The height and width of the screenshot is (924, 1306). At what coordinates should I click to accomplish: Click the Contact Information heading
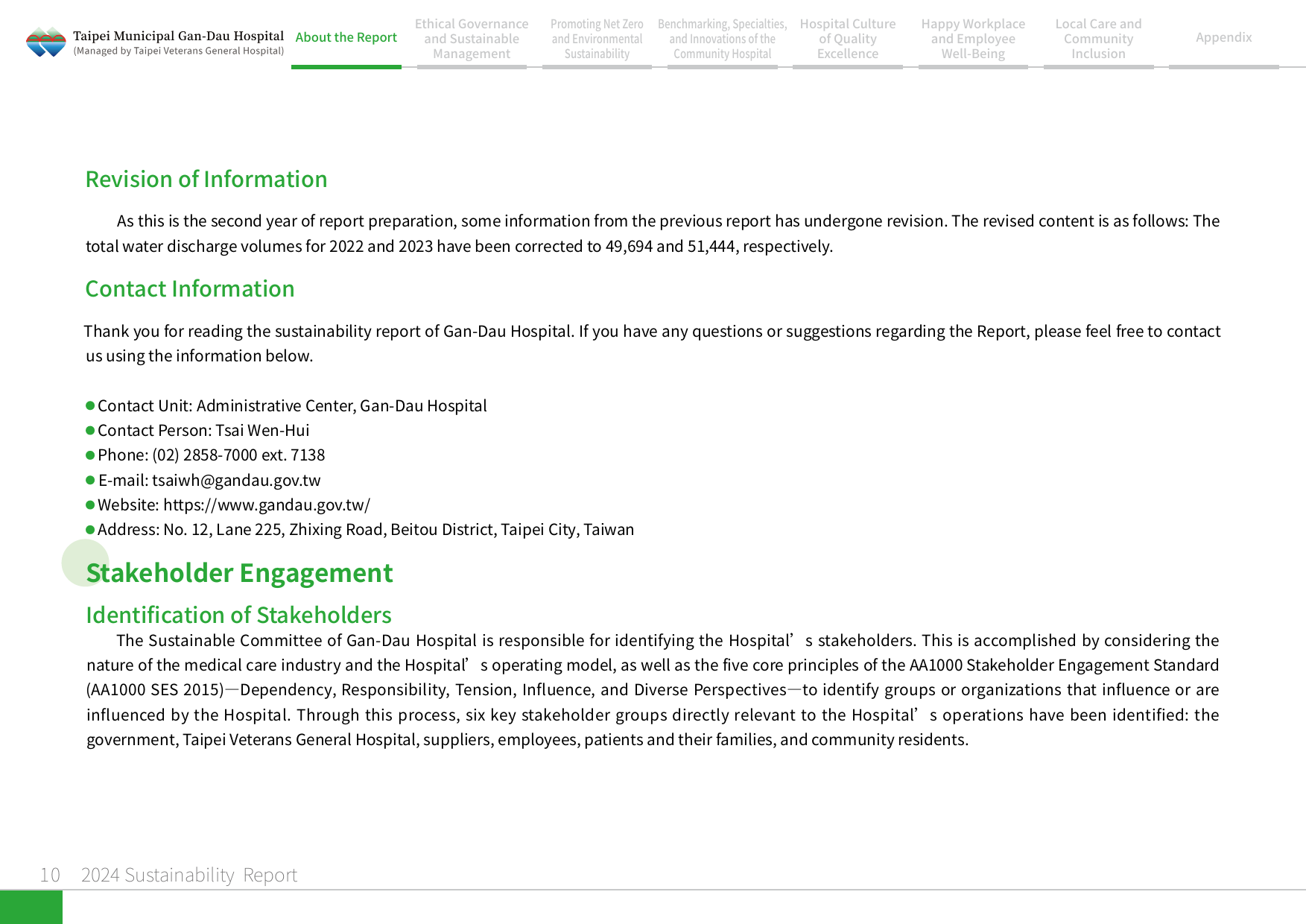coord(190,288)
